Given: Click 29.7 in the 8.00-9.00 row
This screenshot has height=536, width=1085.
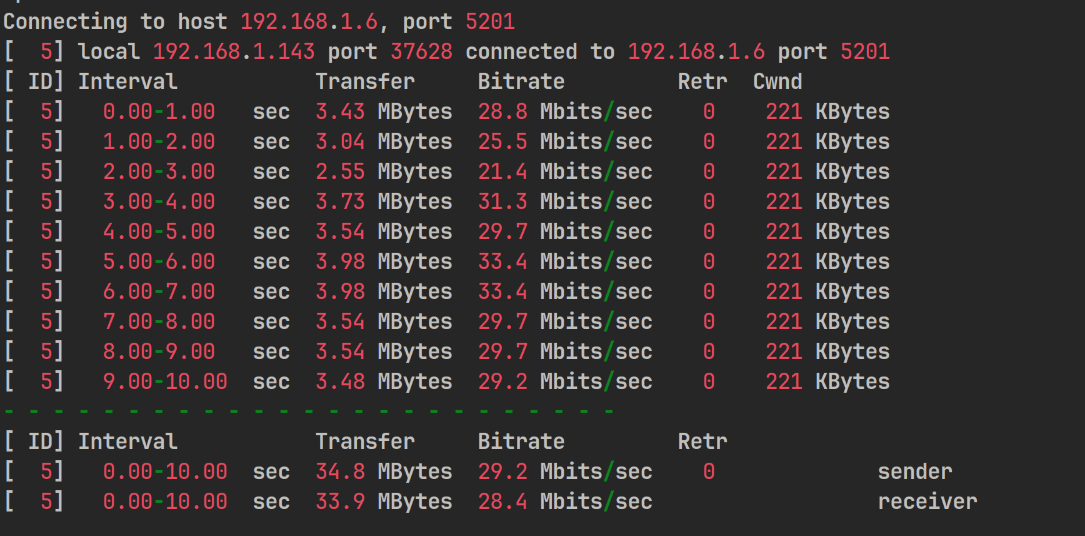Looking at the screenshot, I should tap(502, 351).
